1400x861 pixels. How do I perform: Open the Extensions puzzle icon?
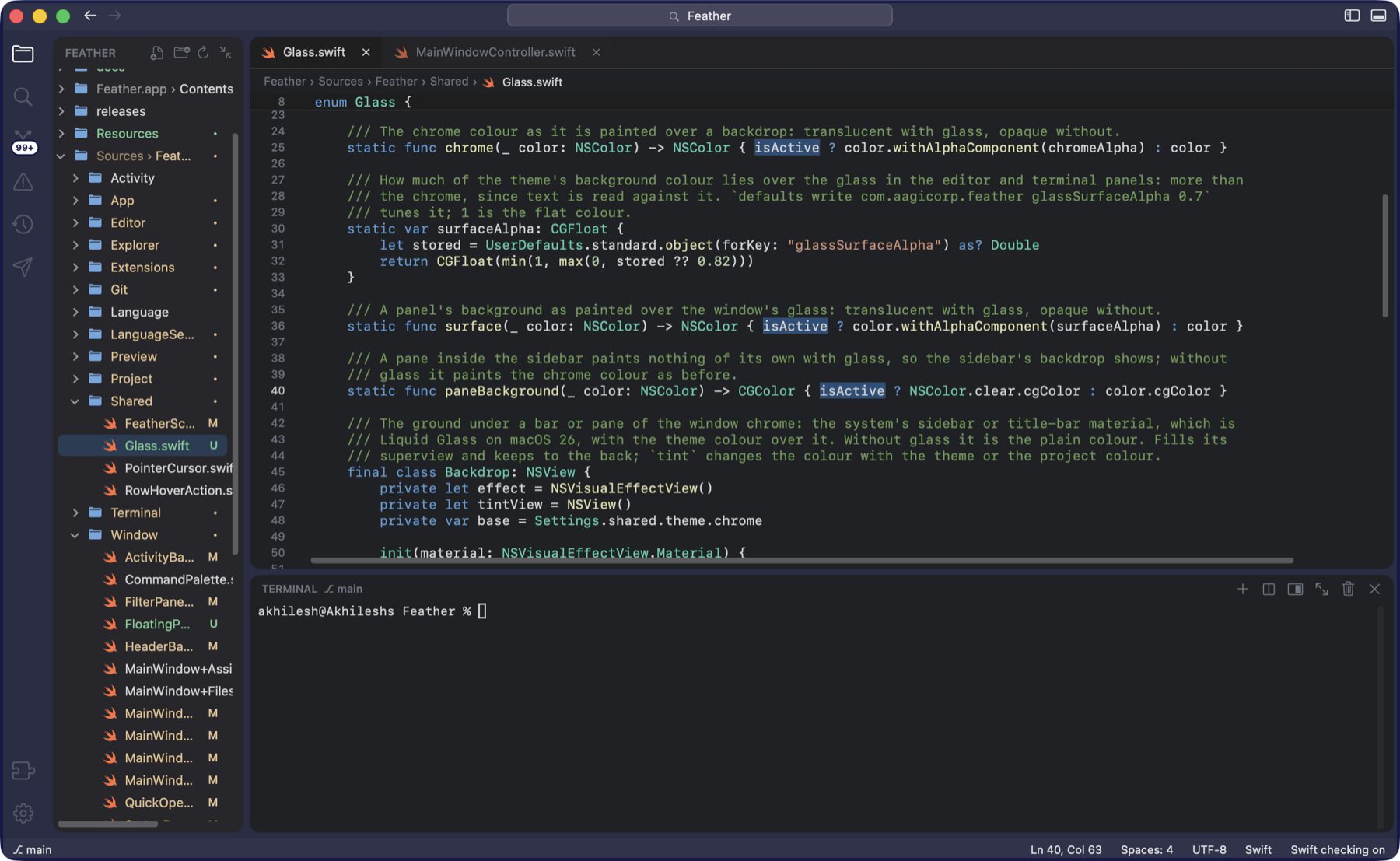pyautogui.click(x=23, y=770)
